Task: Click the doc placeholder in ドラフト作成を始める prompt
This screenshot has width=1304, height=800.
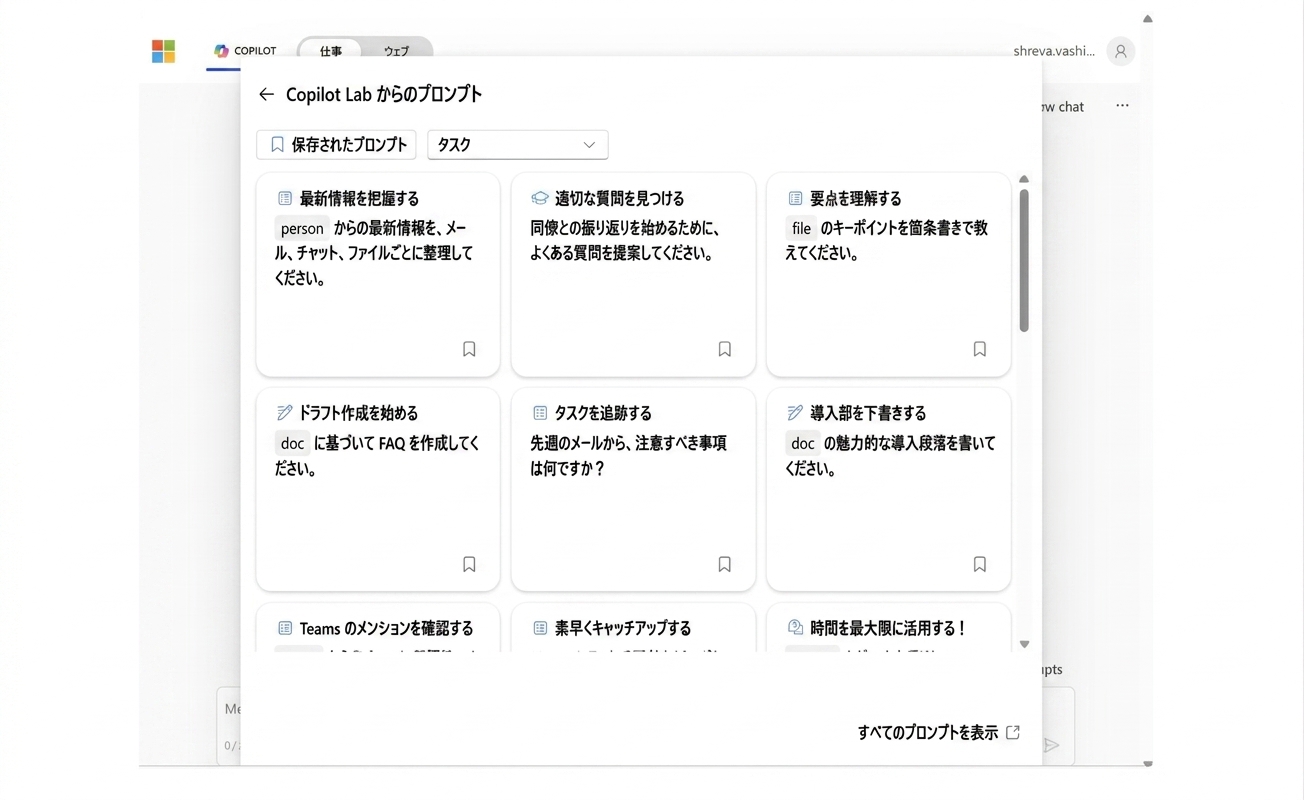Action: [x=292, y=443]
